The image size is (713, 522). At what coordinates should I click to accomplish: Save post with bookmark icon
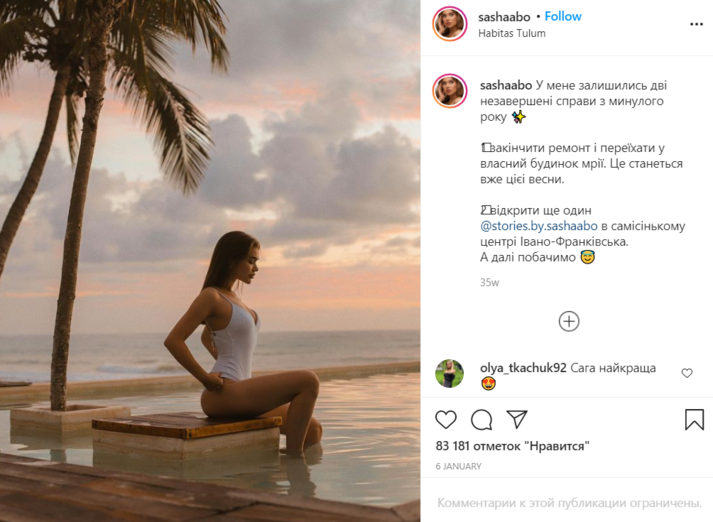[694, 419]
